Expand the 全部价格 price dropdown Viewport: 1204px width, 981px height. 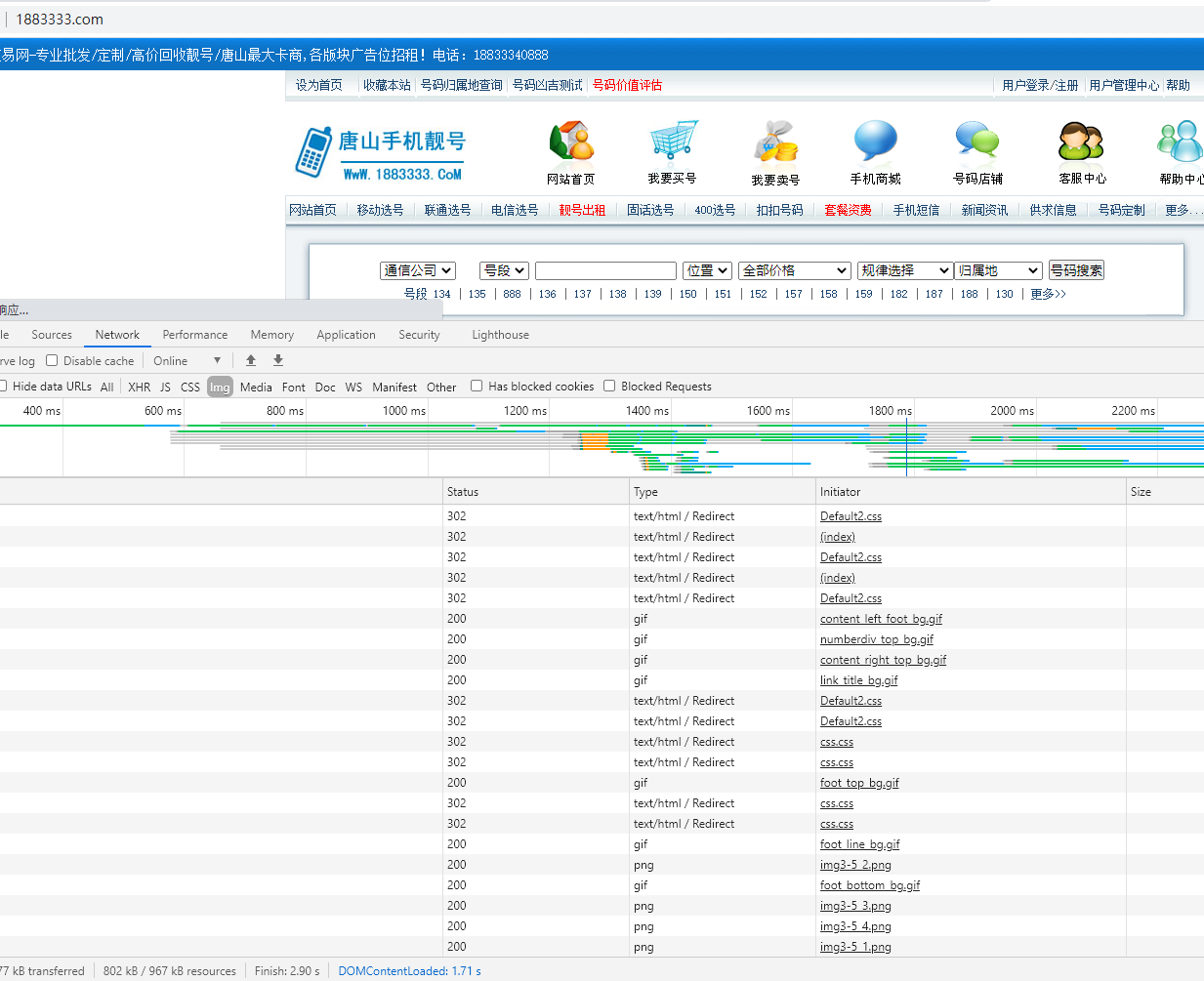pyautogui.click(x=795, y=270)
